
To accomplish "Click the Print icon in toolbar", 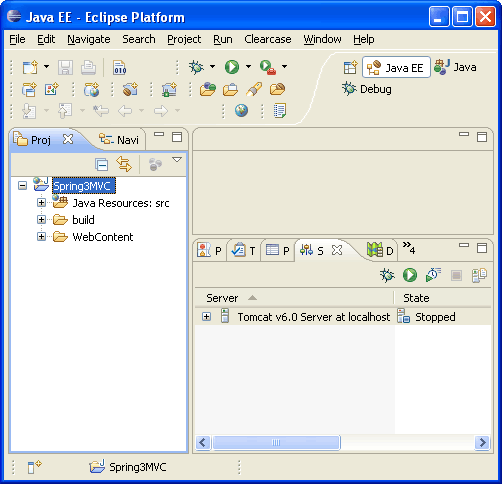I will tap(88, 67).
